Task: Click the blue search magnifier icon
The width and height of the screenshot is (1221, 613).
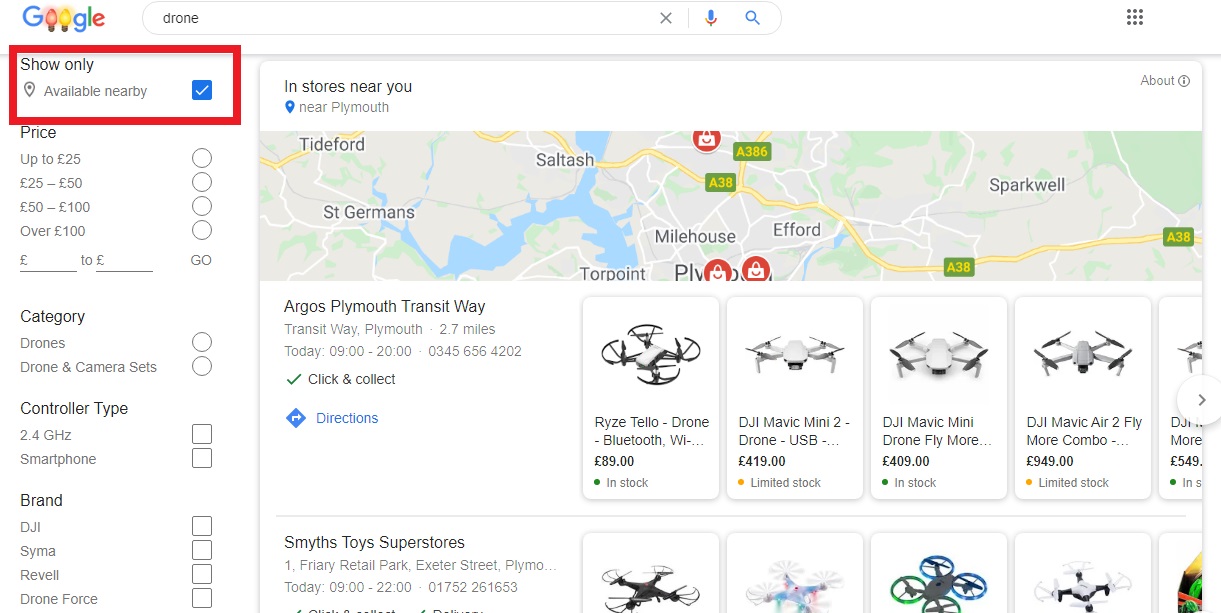Action: pyautogui.click(x=753, y=18)
